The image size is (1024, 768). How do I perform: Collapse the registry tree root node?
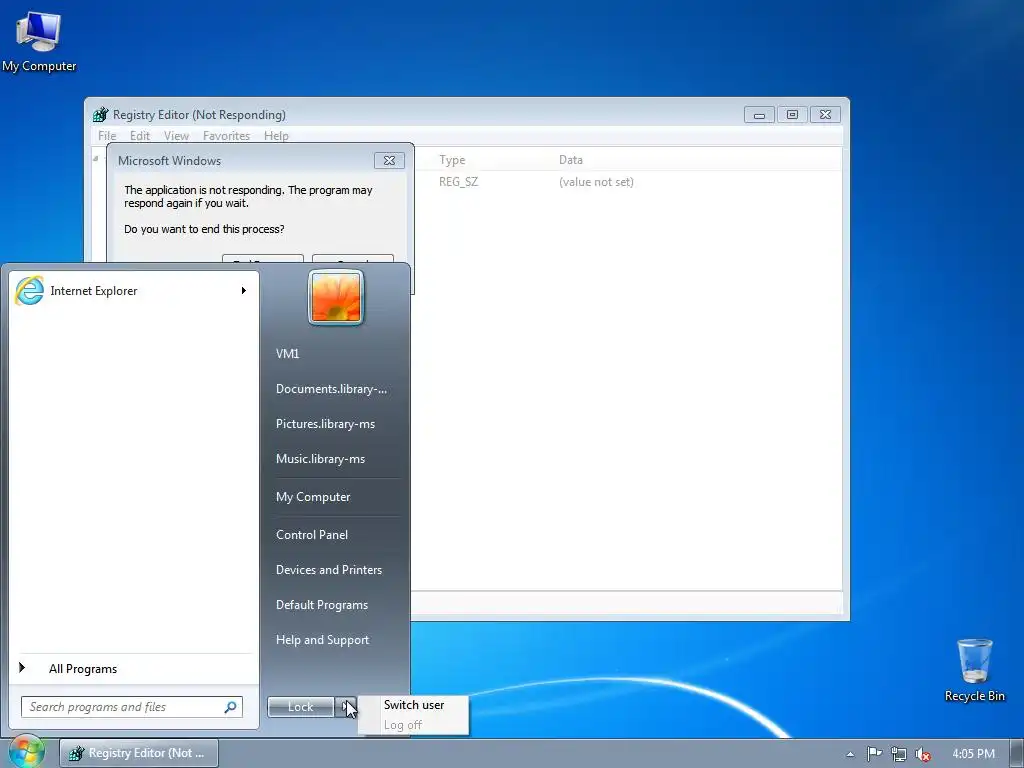pyautogui.click(x=95, y=158)
